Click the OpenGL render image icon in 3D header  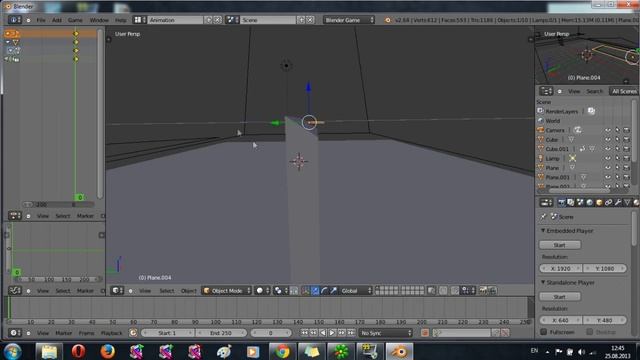click(483, 291)
